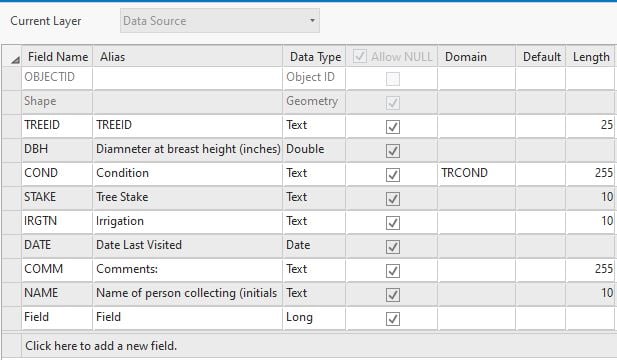Toggle Allow NULL for DATE row
Viewport: 617px width, 360px height.
[x=393, y=247]
